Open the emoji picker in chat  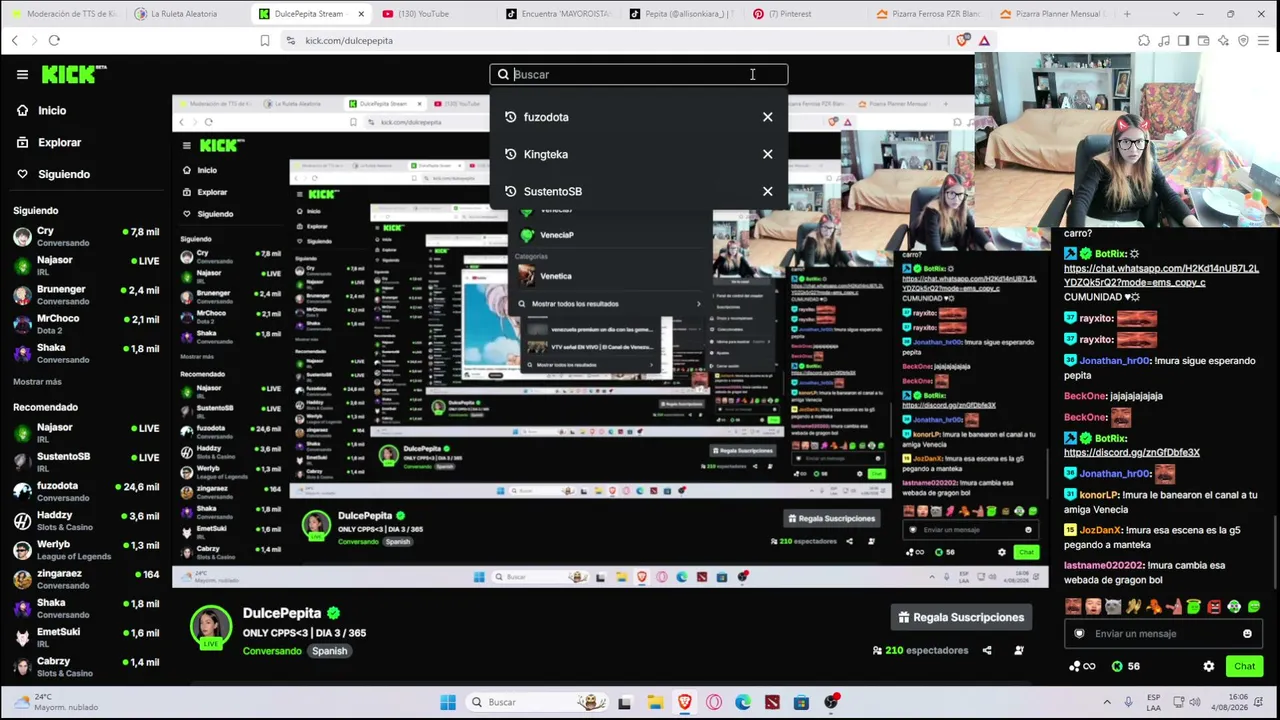pyautogui.click(x=1247, y=633)
